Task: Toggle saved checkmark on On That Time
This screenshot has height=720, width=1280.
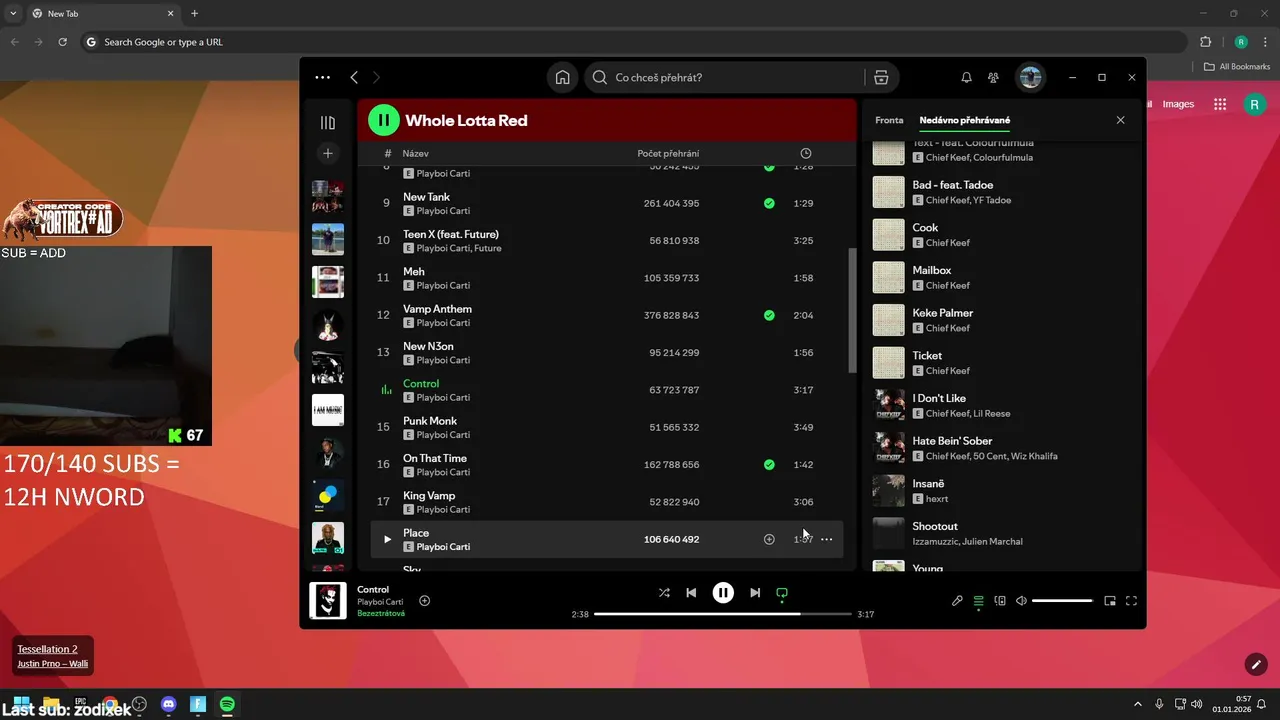Action: [x=769, y=464]
